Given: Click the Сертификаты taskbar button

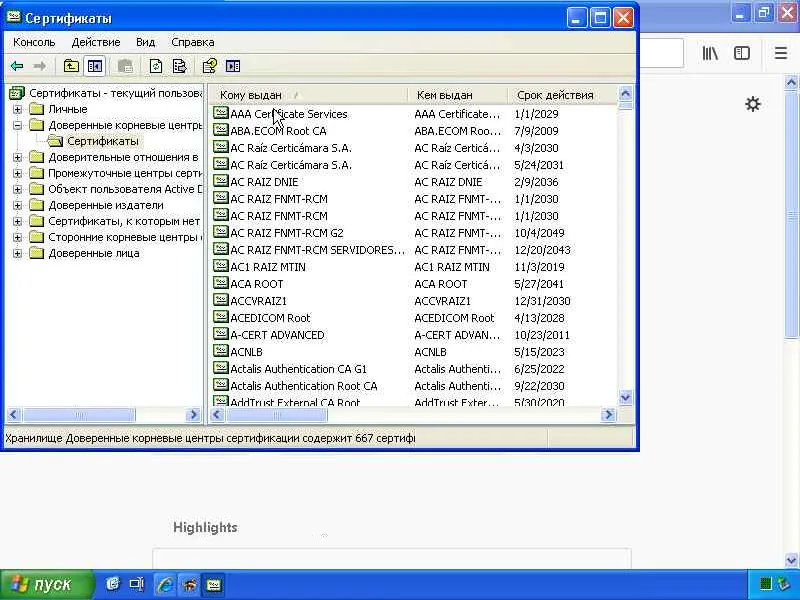Looking at the screenshot, I should tap(213, 584).
